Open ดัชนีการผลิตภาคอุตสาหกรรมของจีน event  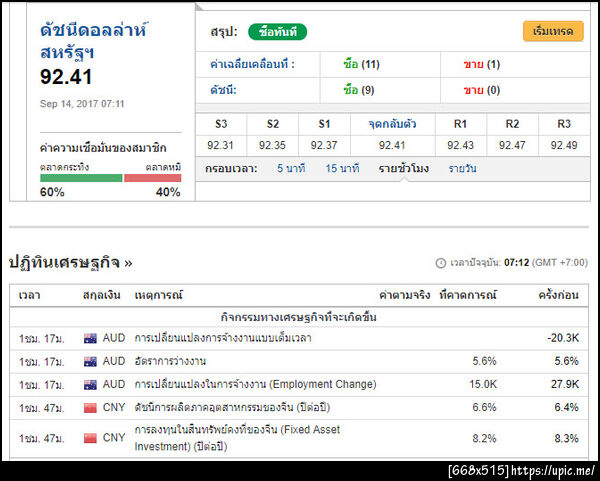click(x=232, y=407)
